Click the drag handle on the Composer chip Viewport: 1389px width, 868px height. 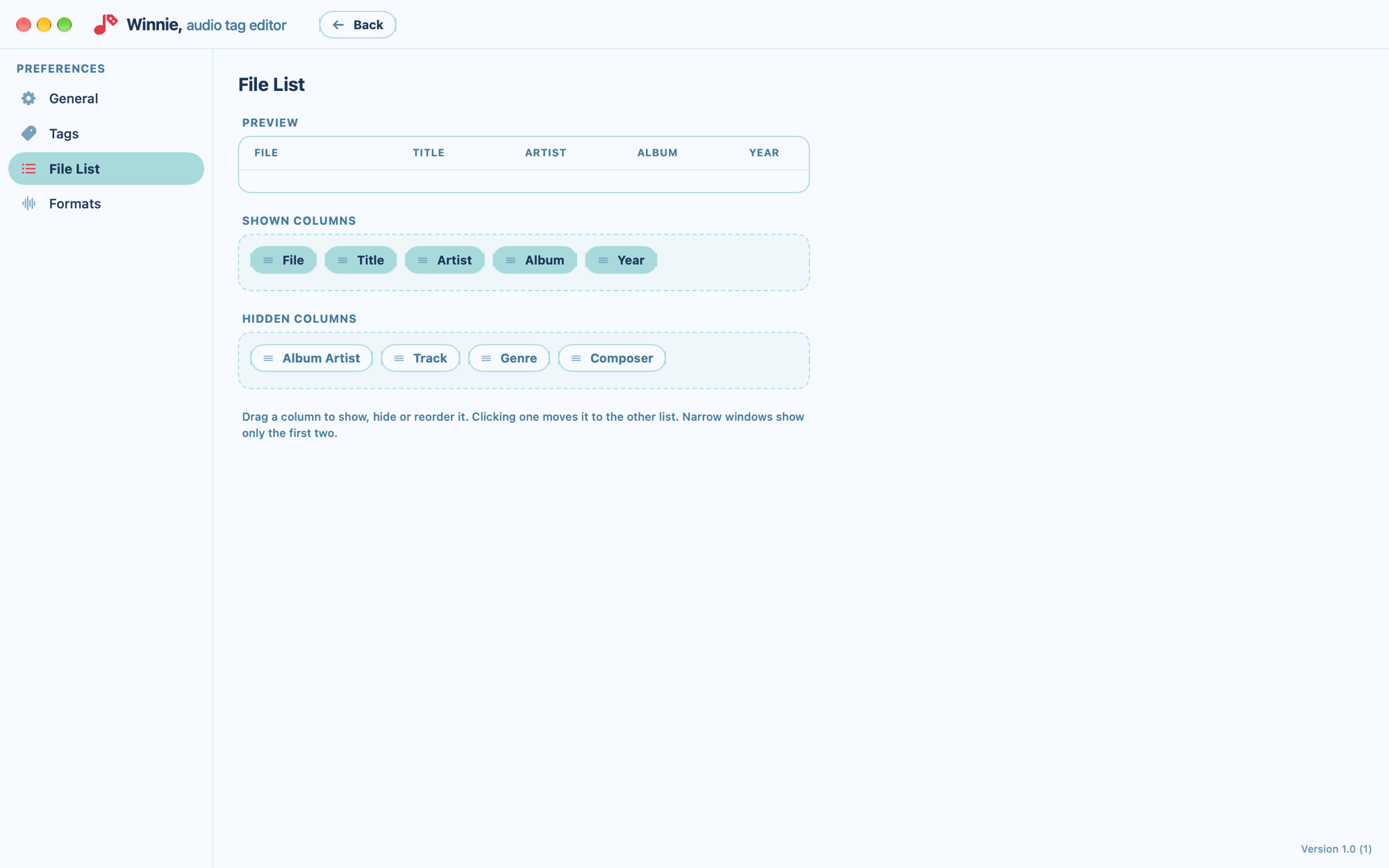(576, 358)
